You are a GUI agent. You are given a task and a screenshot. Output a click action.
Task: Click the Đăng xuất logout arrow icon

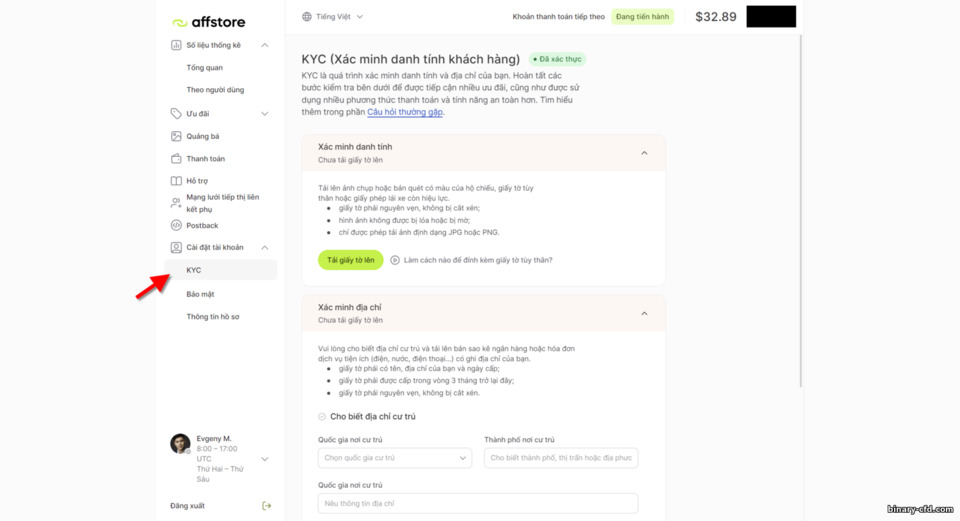[266, 506]
